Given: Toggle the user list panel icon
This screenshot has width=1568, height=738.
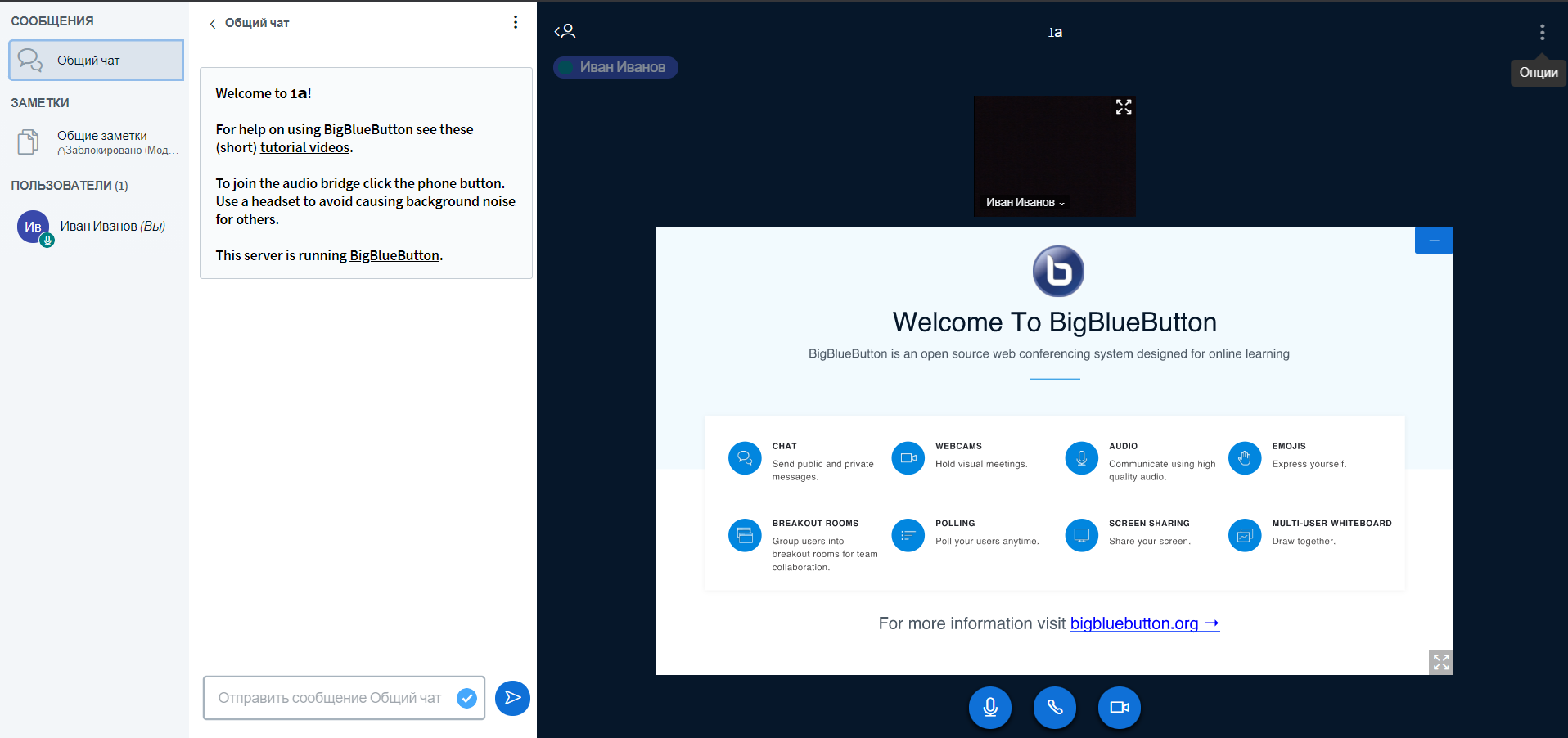Looking at the screenshot, I should point(565,32).
